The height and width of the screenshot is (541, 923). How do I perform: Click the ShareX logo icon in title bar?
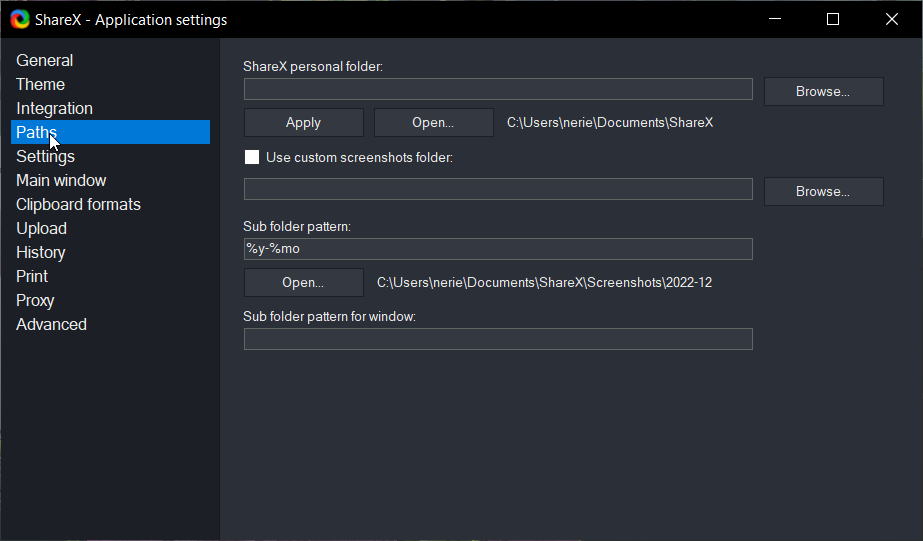click(20, 19)
